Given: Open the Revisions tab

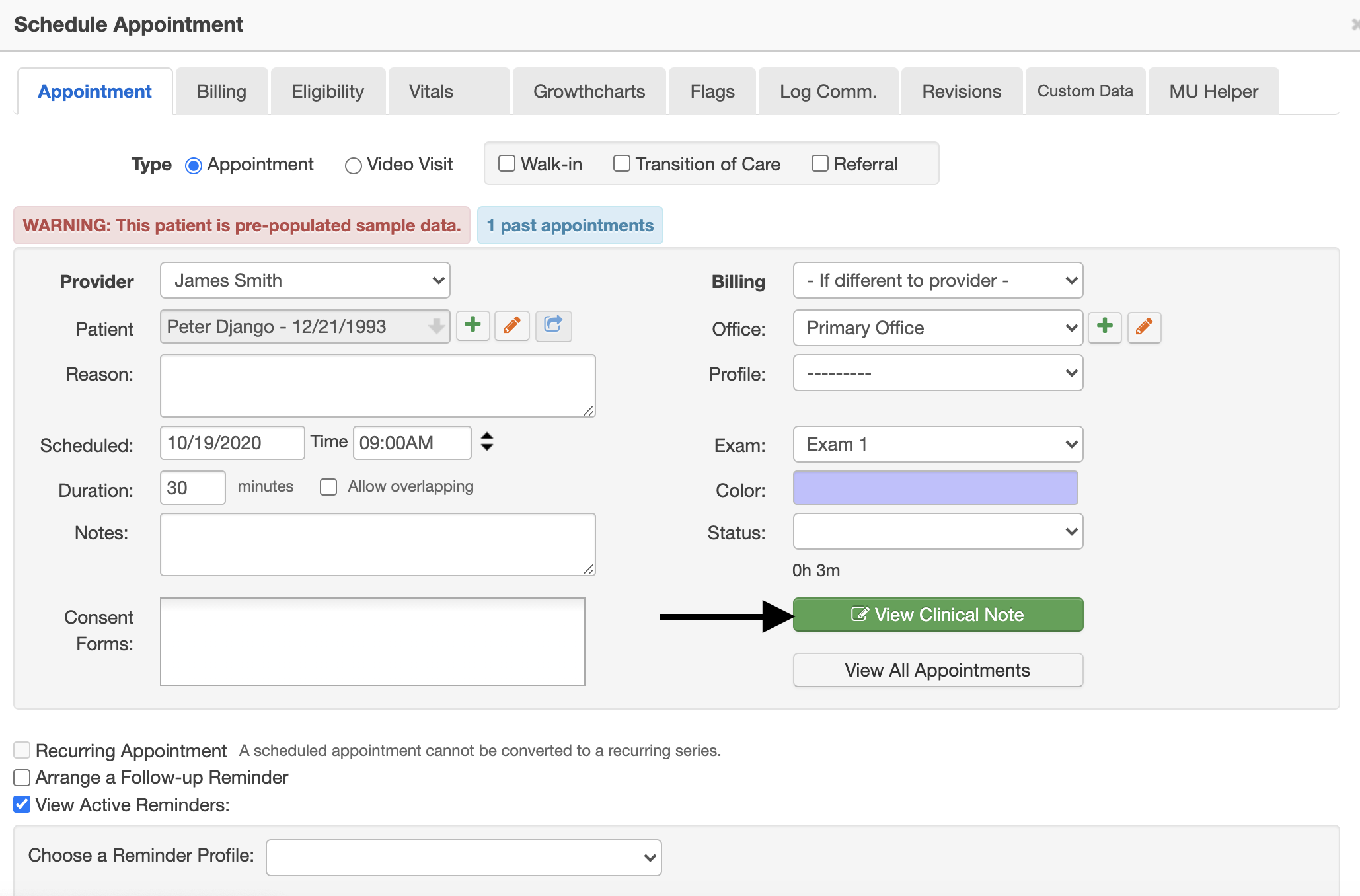Looking at the screenshot, I should [962, 91].
